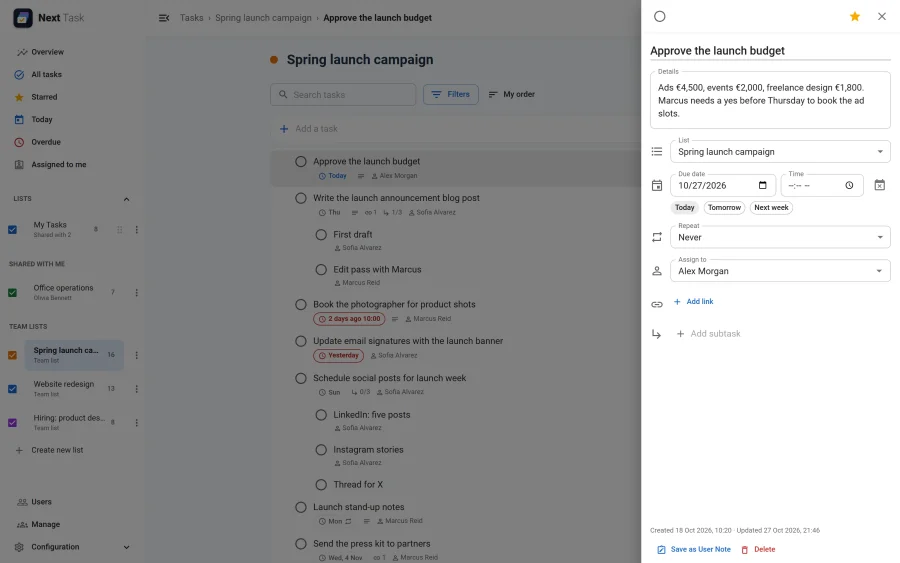Click the Add subtask field
900x563 pixels.
tap(715, 334)
